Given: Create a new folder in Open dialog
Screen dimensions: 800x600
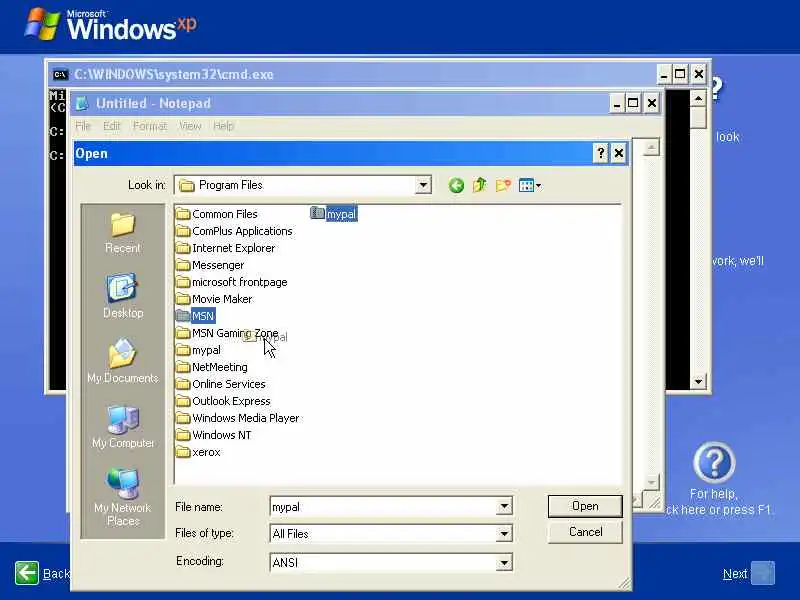Looking at the screenshot, I should pyautogui.click(x=503, y=185).
